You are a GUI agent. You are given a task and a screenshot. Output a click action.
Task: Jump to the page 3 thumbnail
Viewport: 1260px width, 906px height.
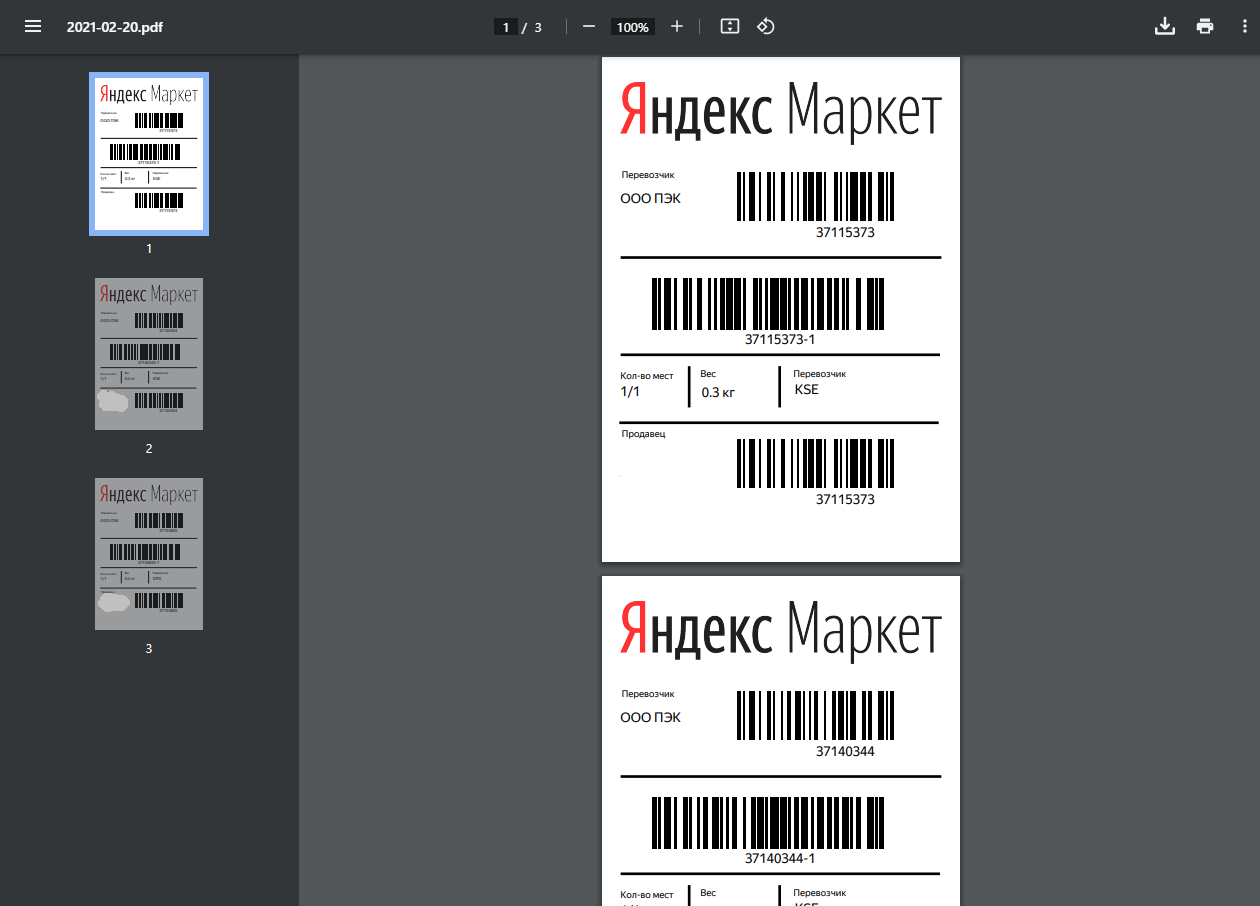pyautogui.click(x=149, y=554)
